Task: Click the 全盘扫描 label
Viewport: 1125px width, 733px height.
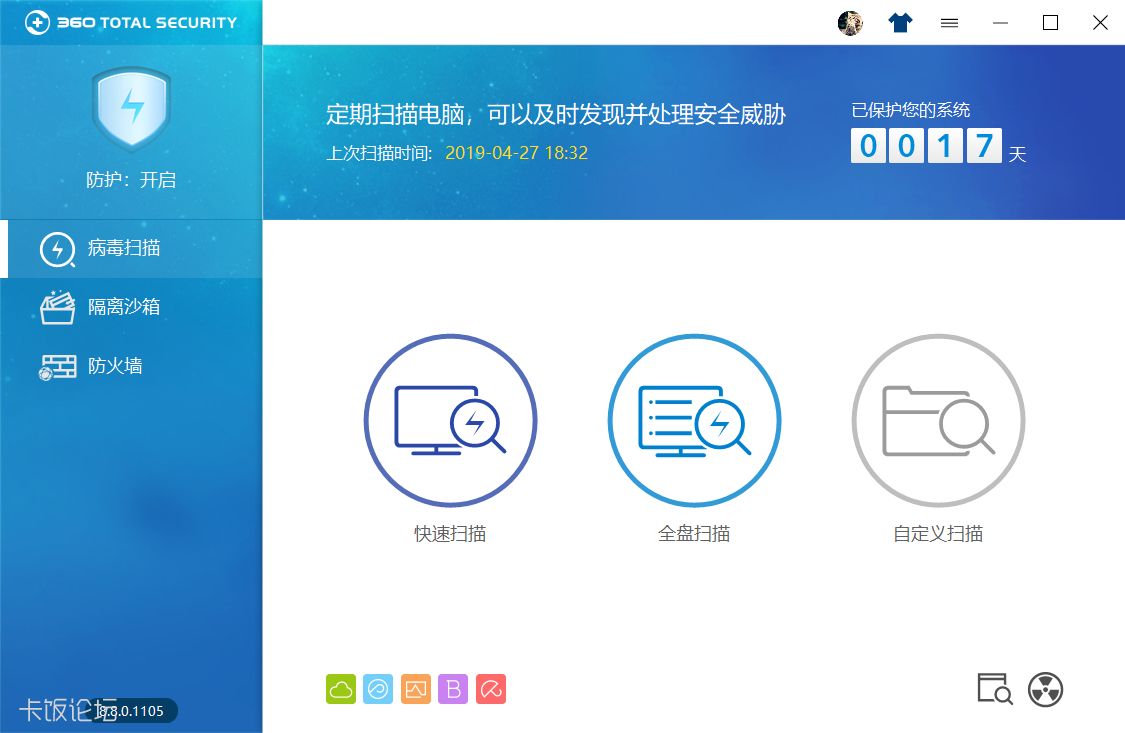Action: pos(695,534)
